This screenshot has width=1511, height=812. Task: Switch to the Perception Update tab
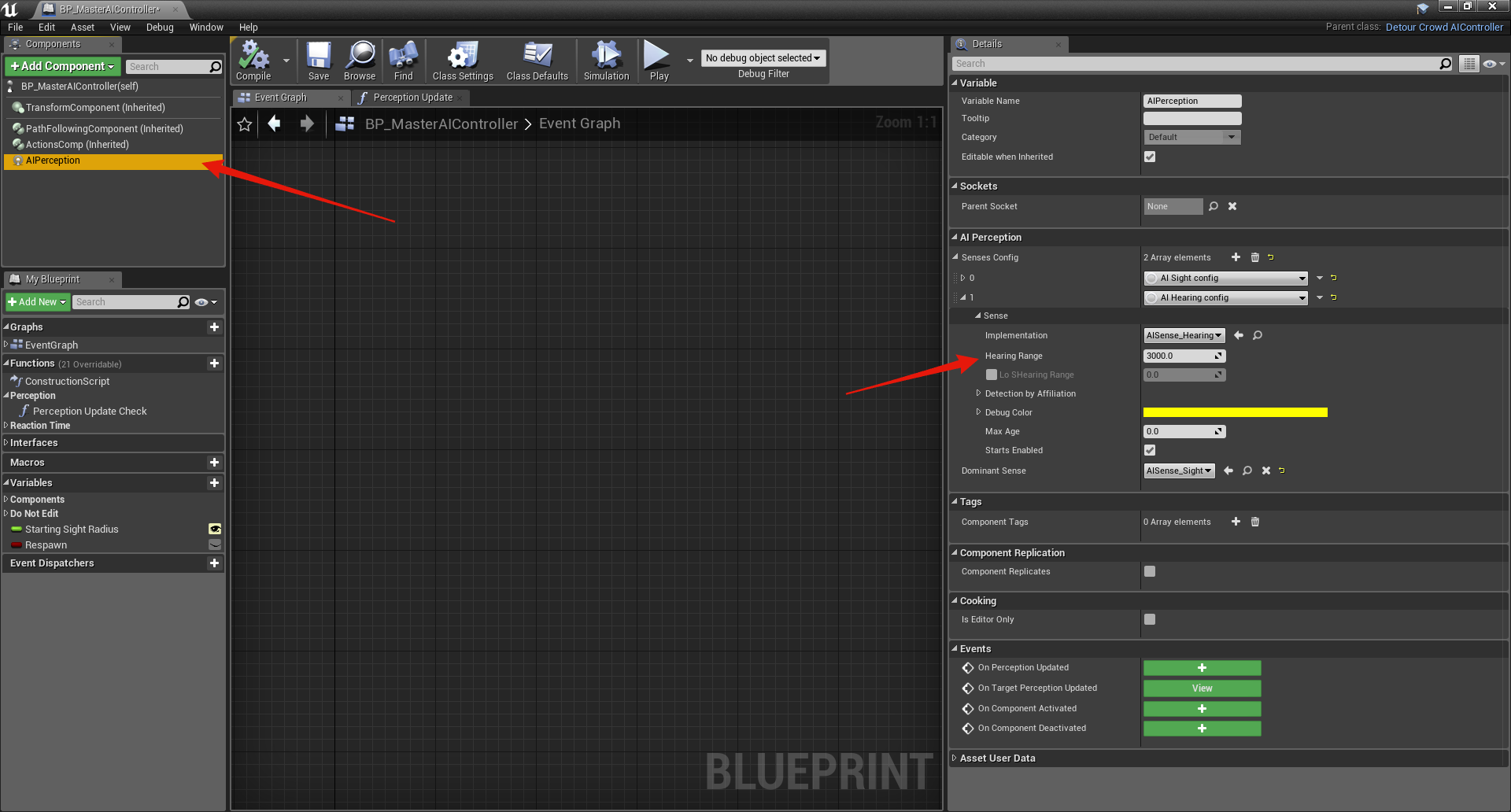pyautogui.click(x=412, y=98)
